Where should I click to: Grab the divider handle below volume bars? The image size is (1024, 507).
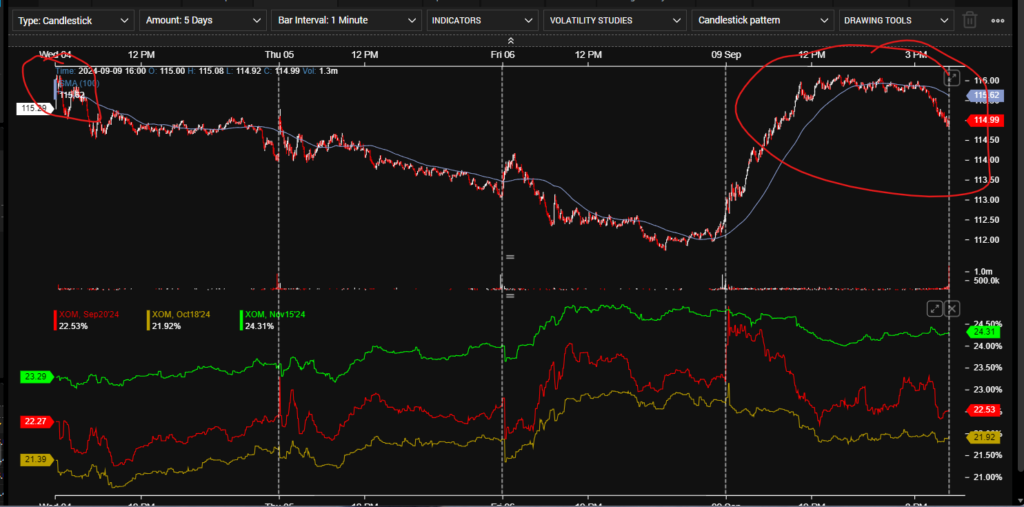tap(510, 295)
